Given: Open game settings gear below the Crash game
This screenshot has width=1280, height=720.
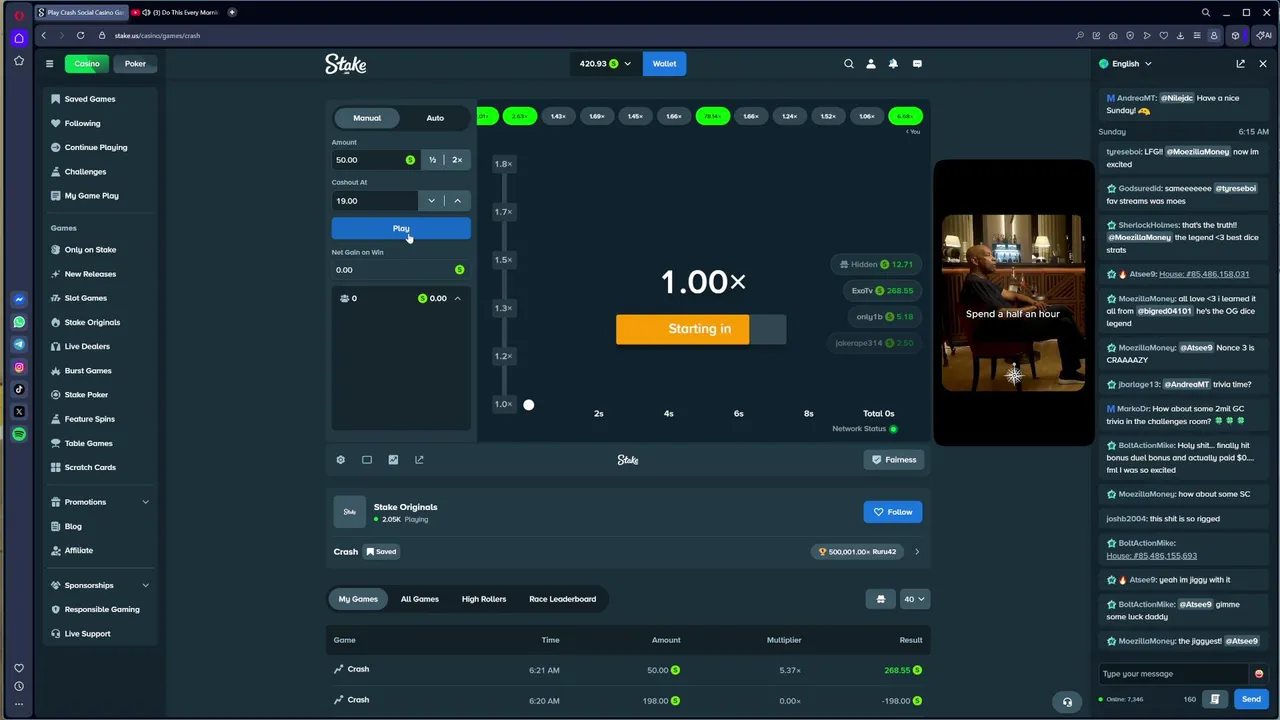Looking at the screenshot, I should point(341,460).
